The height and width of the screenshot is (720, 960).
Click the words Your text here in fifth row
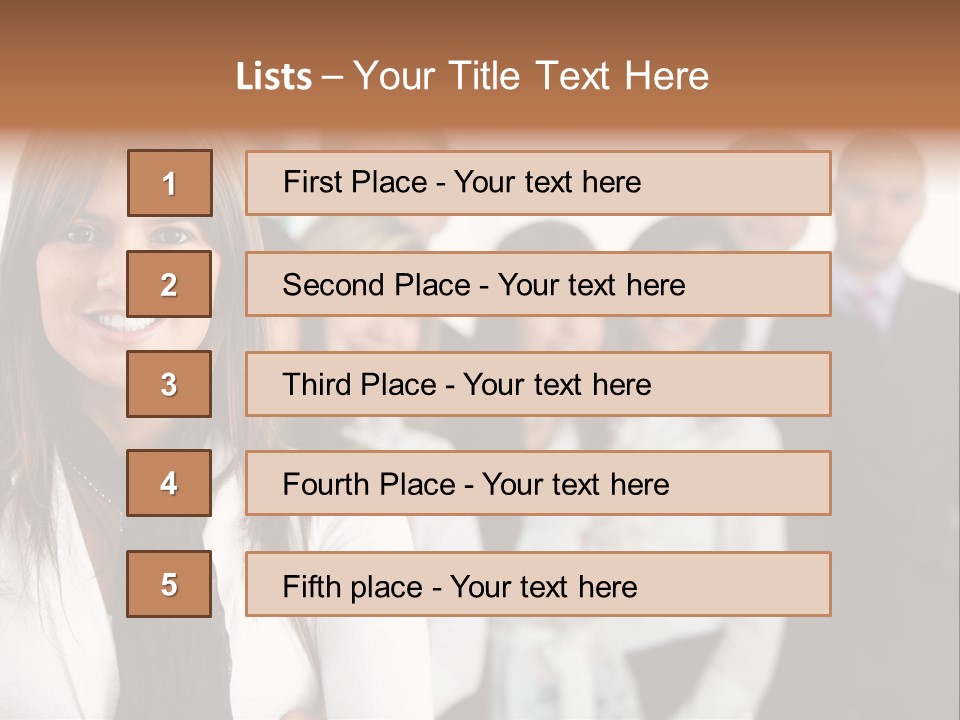(544, 586)
